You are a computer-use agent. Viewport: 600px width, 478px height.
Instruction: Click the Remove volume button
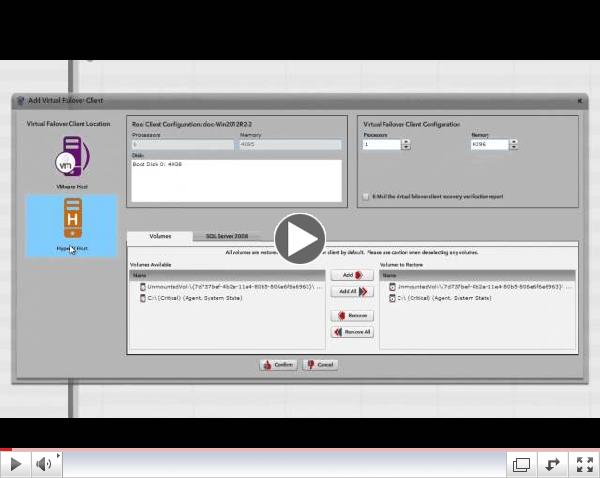pos(352,316)
